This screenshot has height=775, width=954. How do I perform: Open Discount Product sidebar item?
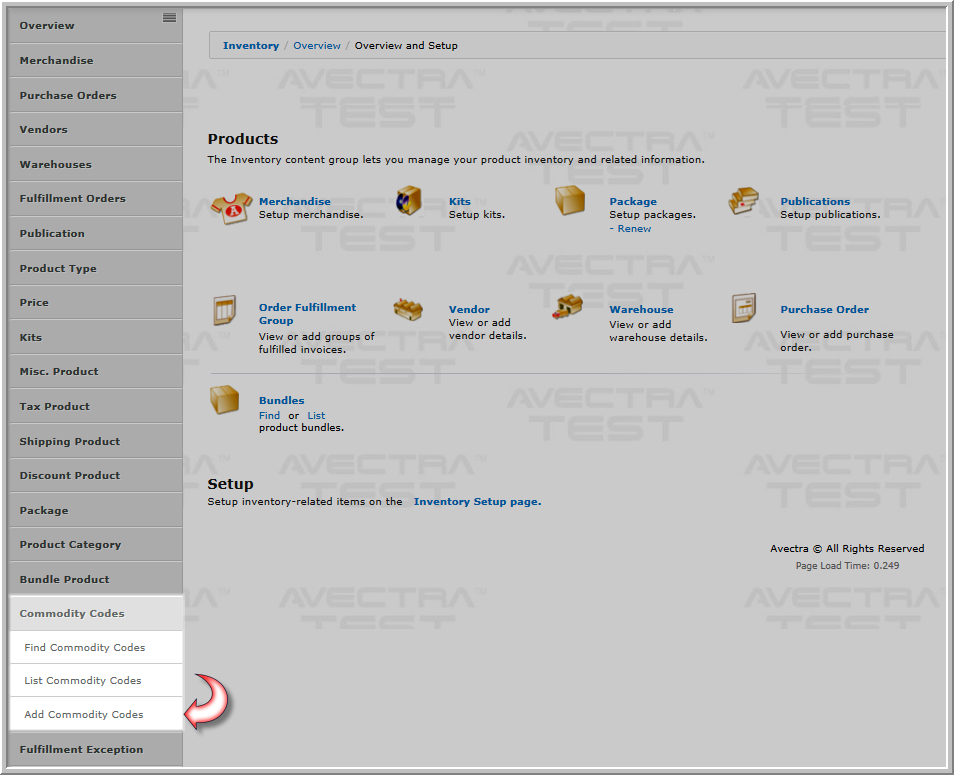96,475
